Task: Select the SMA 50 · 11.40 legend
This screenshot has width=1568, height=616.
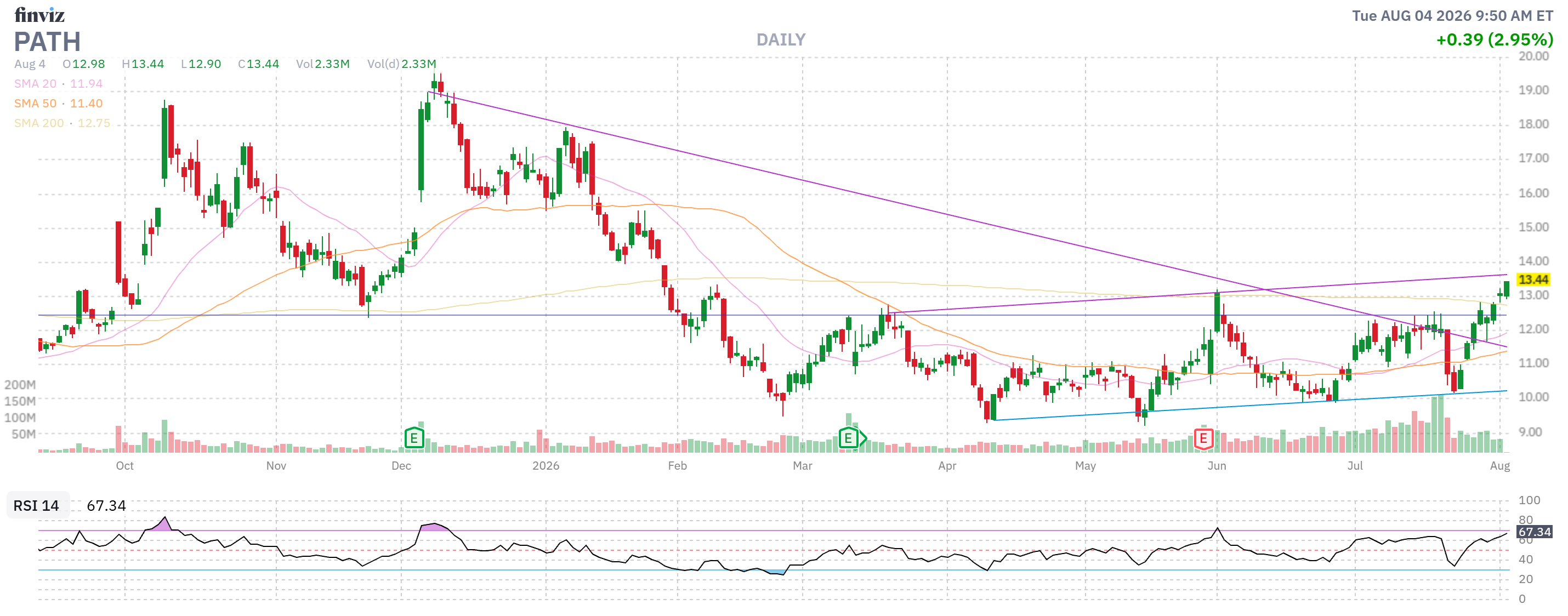Action: click(59, 104)
